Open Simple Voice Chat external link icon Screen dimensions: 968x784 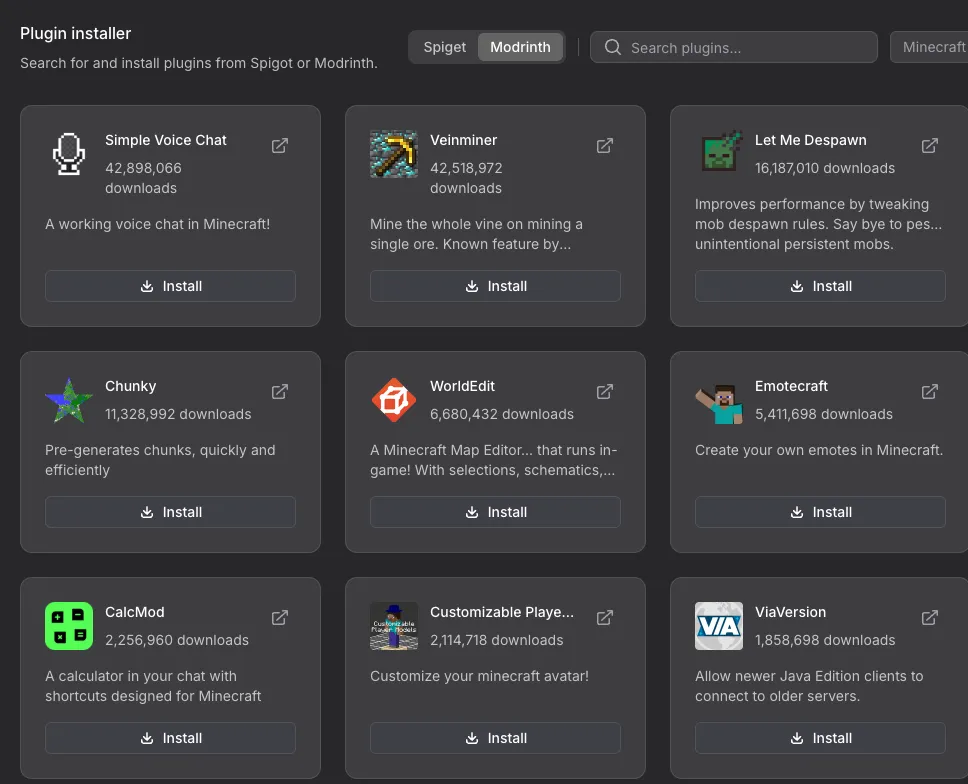(280, 146)
